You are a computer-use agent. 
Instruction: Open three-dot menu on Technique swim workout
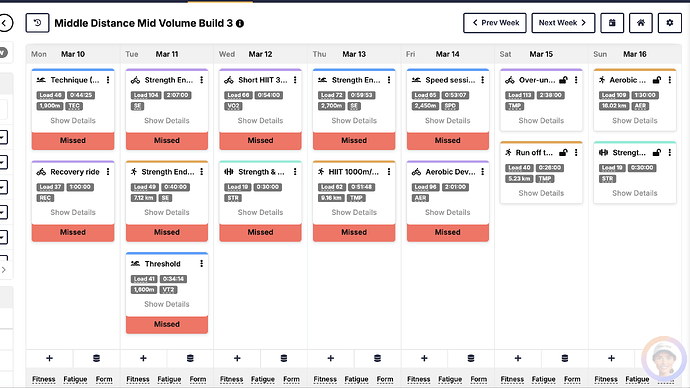click(x=108, y=80)
